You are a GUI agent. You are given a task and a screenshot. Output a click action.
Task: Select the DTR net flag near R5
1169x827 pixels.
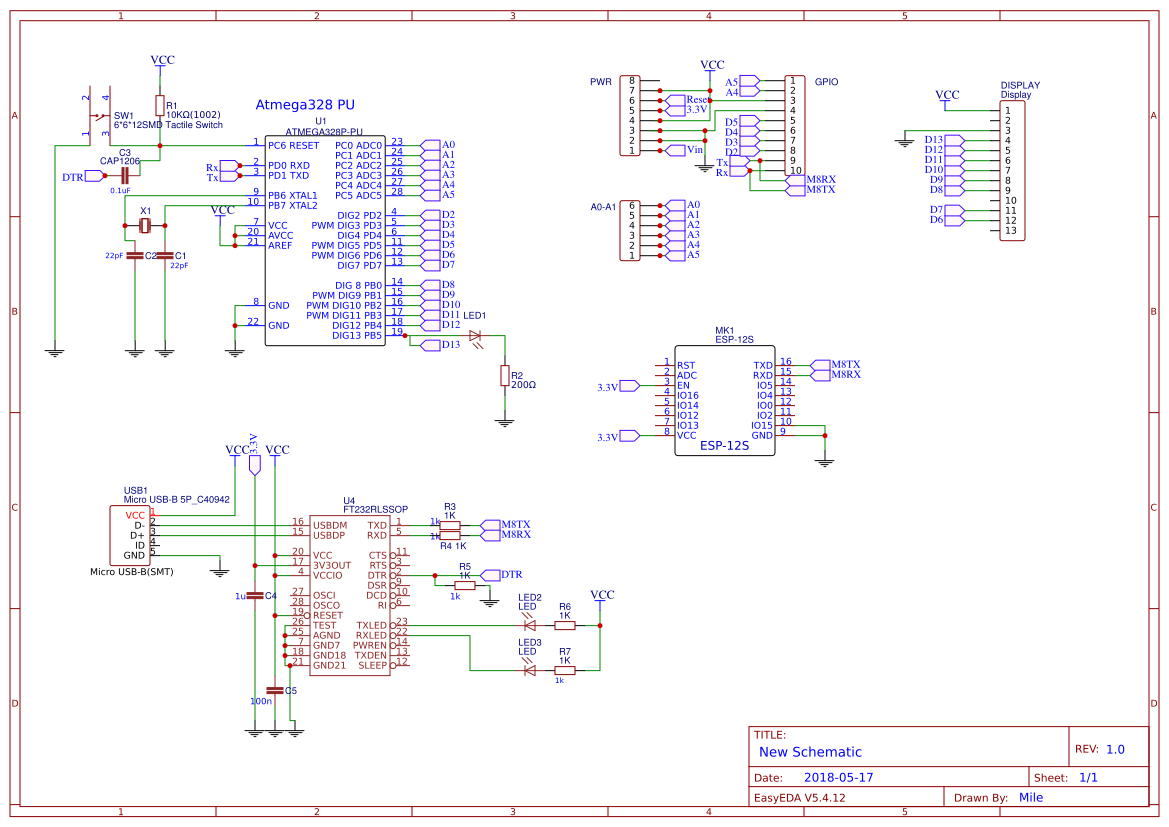(x=489, y=573)
